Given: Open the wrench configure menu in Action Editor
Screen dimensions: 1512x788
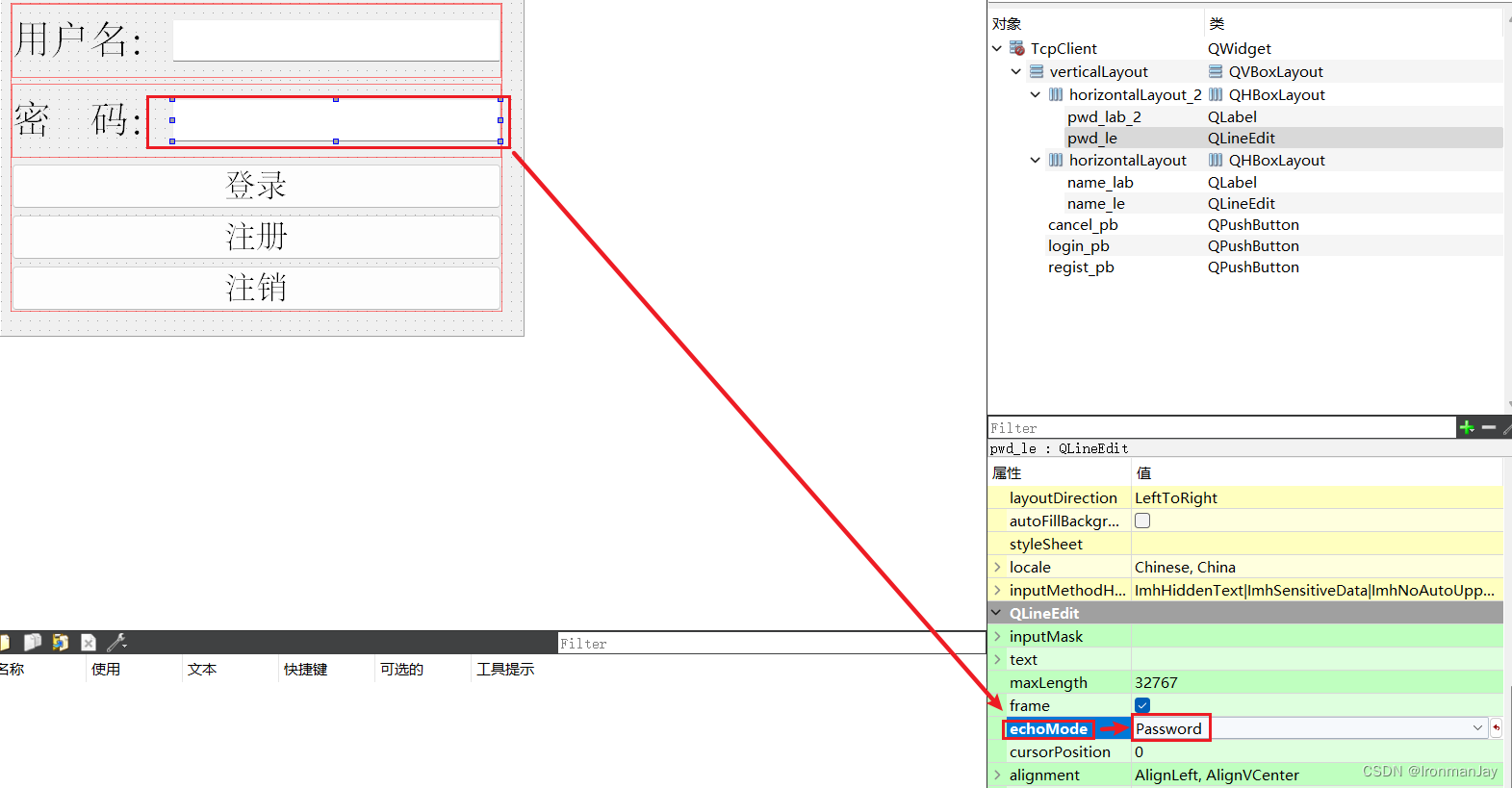Looking at the screenshot, I should [x=116, y=642].
